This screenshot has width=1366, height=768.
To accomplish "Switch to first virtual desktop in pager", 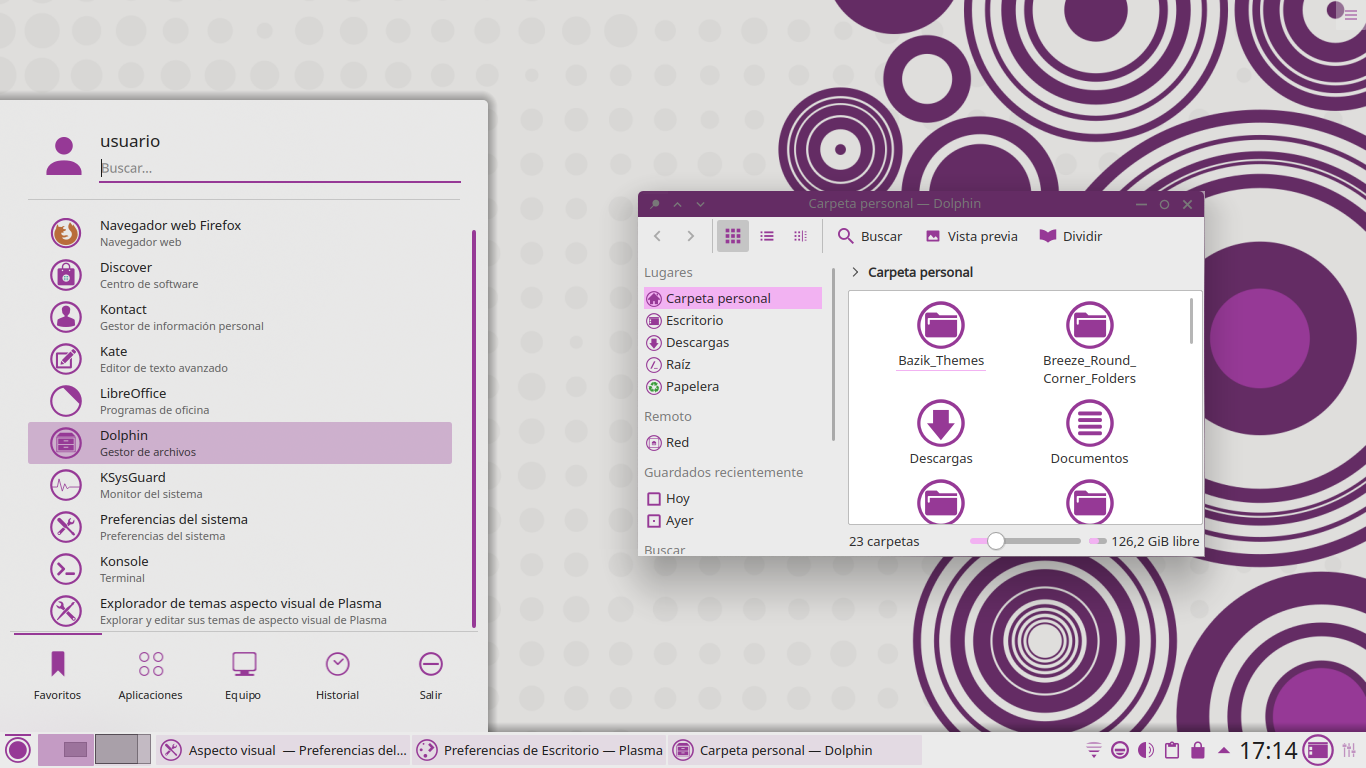I will 66,749.
